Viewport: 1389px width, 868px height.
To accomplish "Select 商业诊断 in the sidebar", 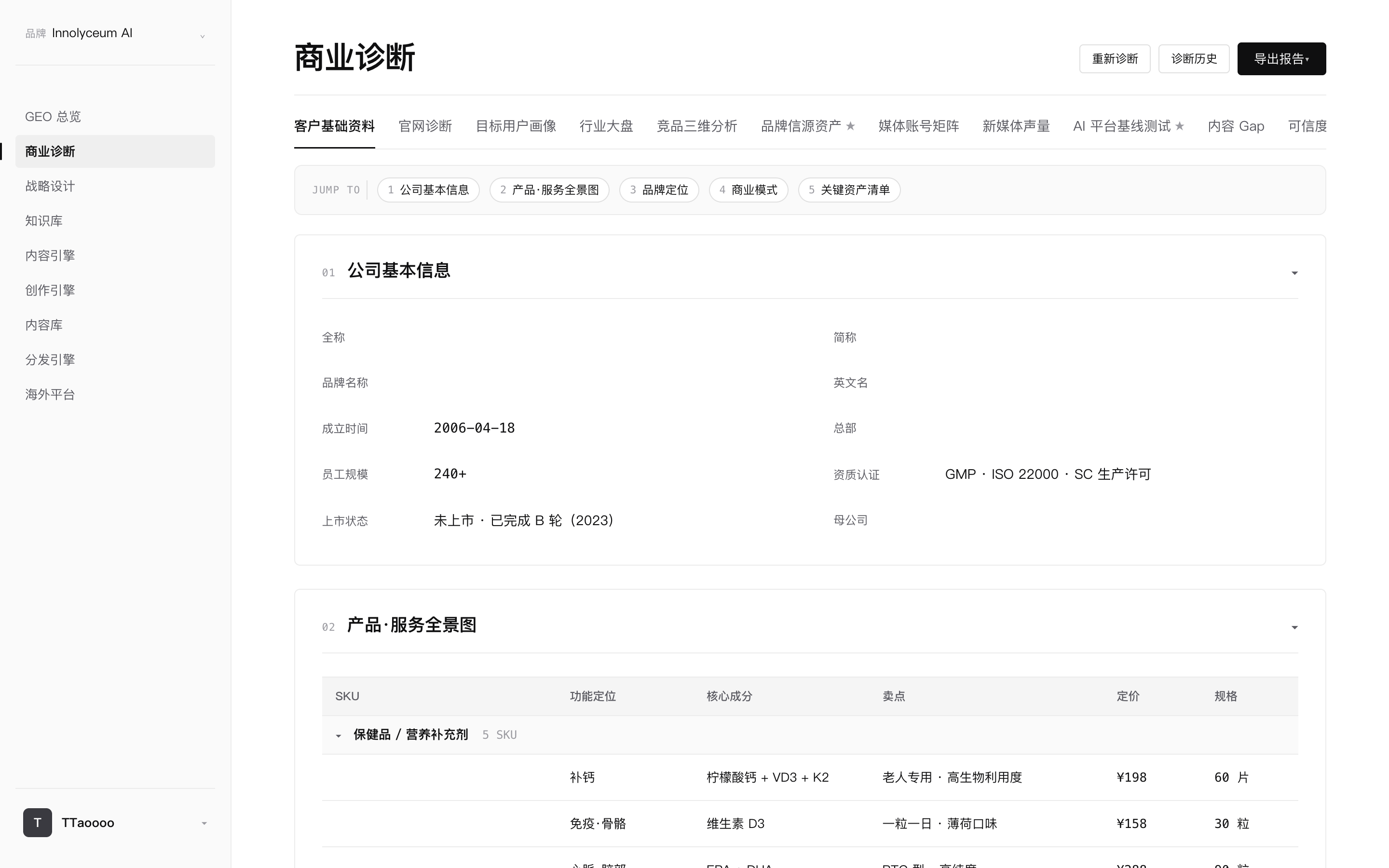I will click(115, 151).
